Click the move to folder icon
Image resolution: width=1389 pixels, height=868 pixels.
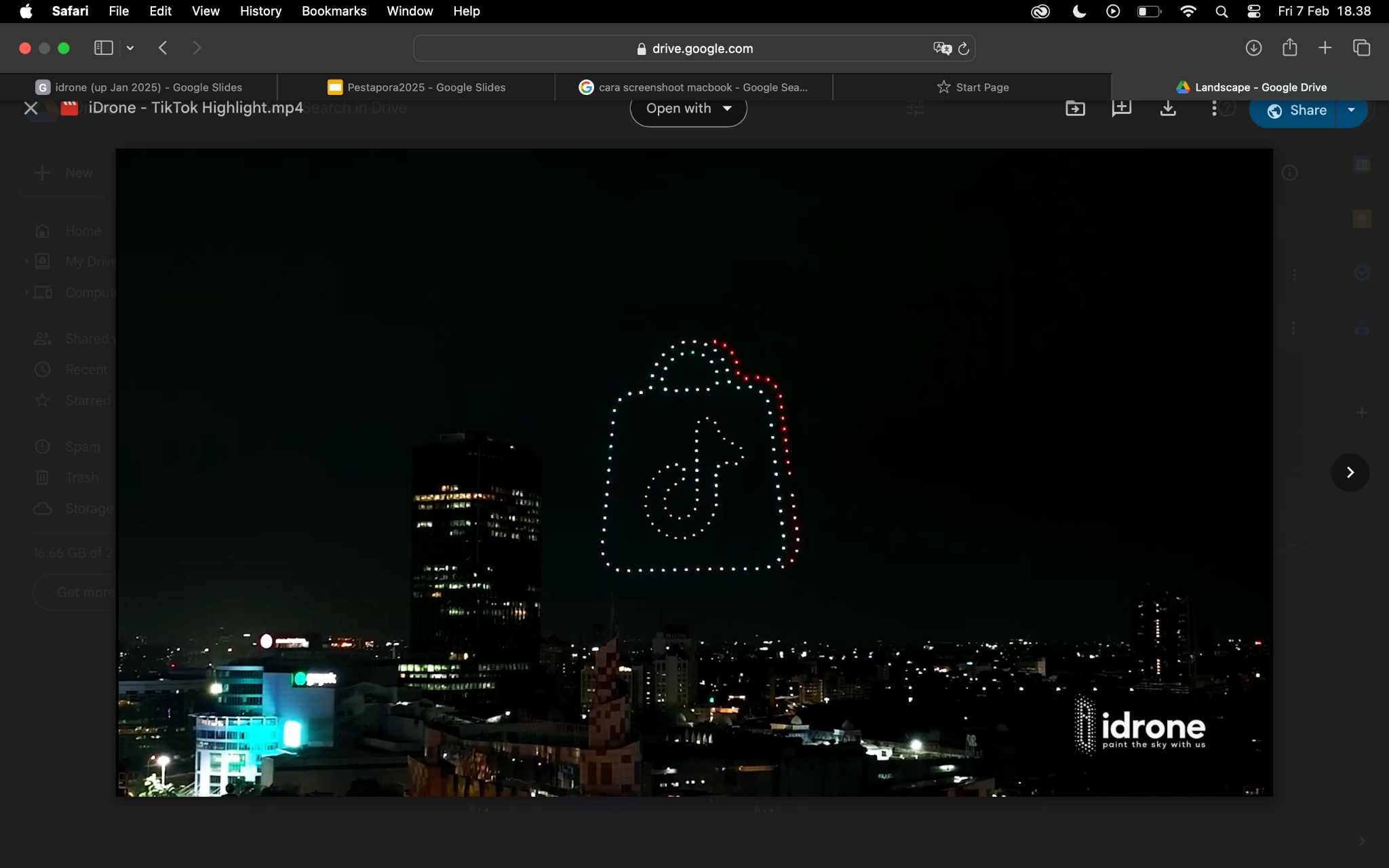point(1075,108)
